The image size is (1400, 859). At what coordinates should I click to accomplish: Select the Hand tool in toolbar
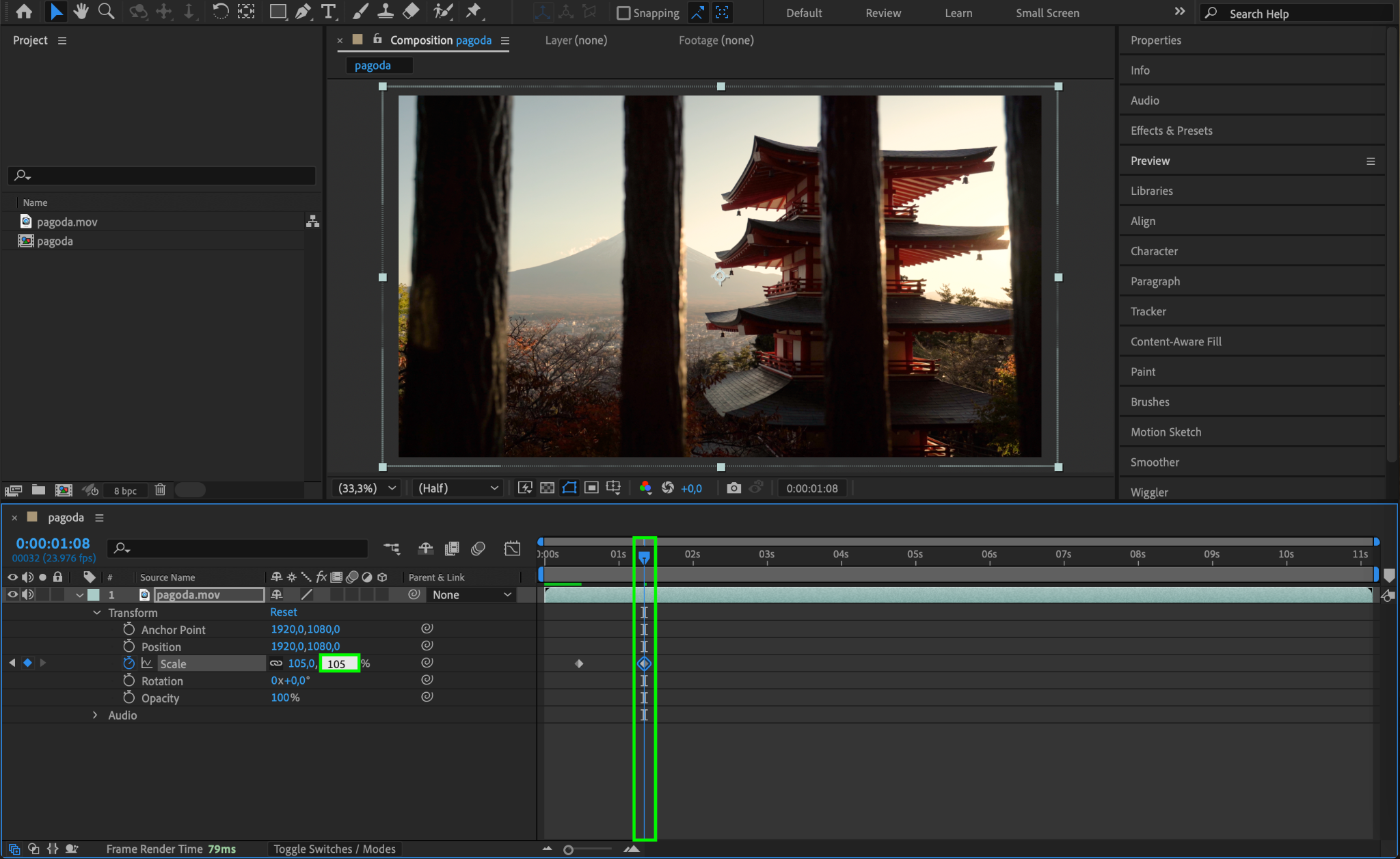[81, 11]
